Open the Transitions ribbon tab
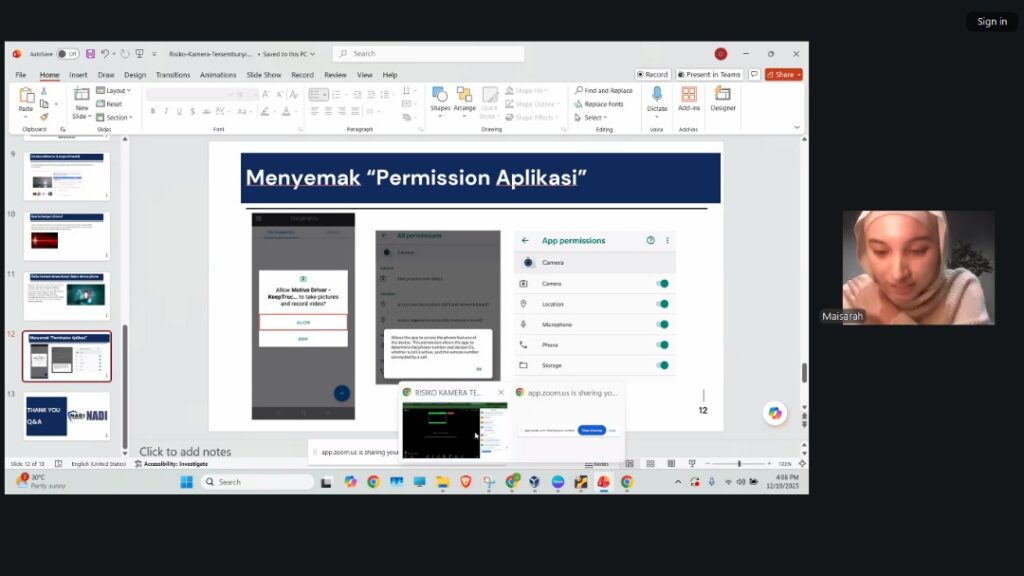Screen dimensions: 1024x576 [172, 75]
